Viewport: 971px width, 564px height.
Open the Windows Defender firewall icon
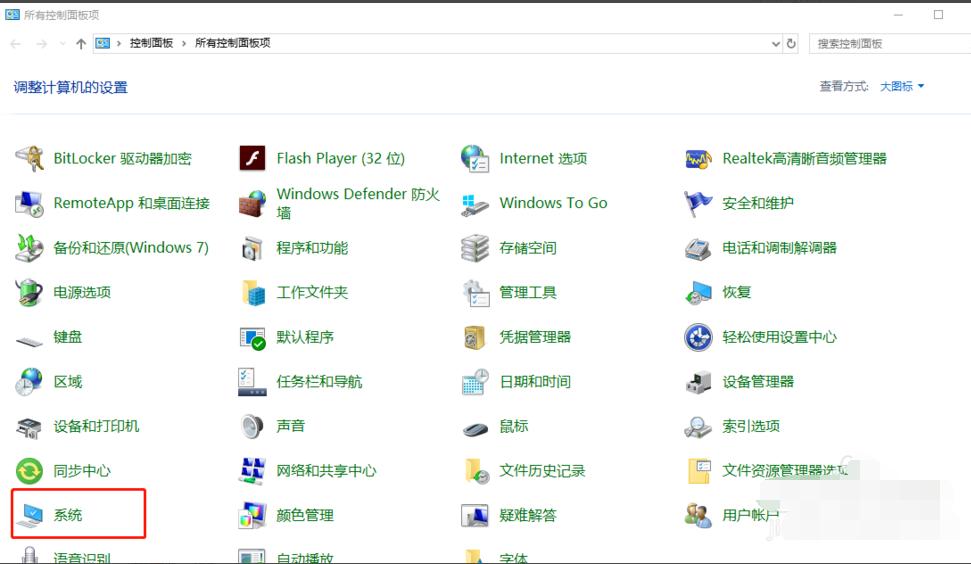(x=252, y=203)
